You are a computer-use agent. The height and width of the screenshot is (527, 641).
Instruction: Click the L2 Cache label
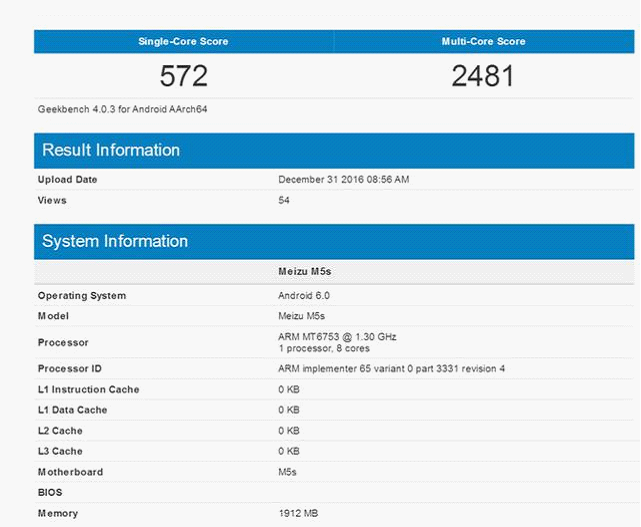60,431
